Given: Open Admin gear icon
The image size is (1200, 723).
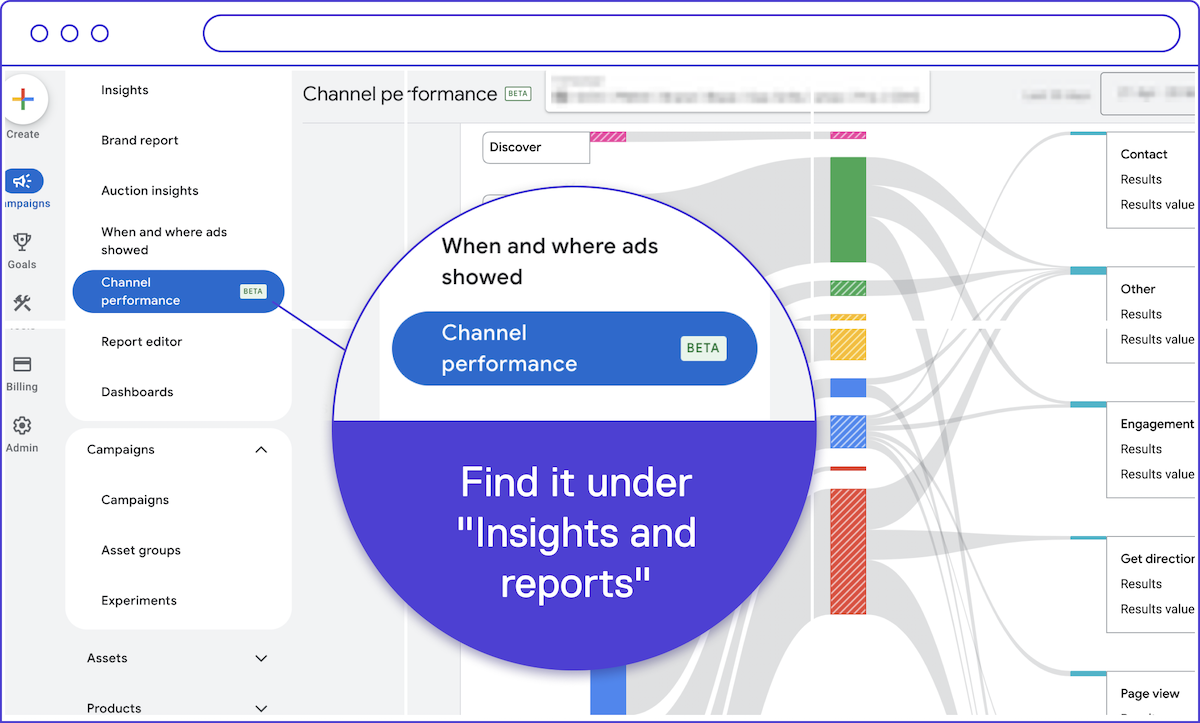Looking at the screenshot, I should [22, 426].
